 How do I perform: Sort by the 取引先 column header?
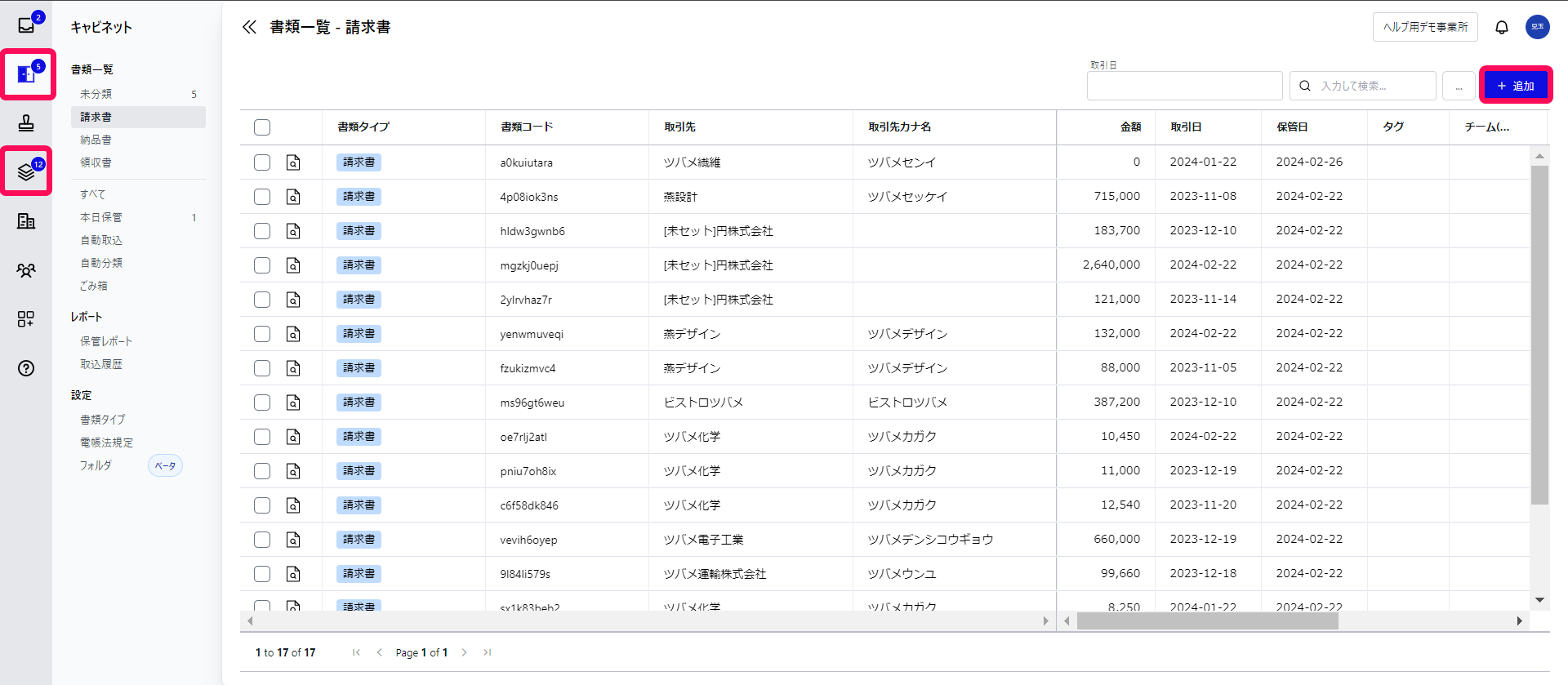(x=679, y=127)
